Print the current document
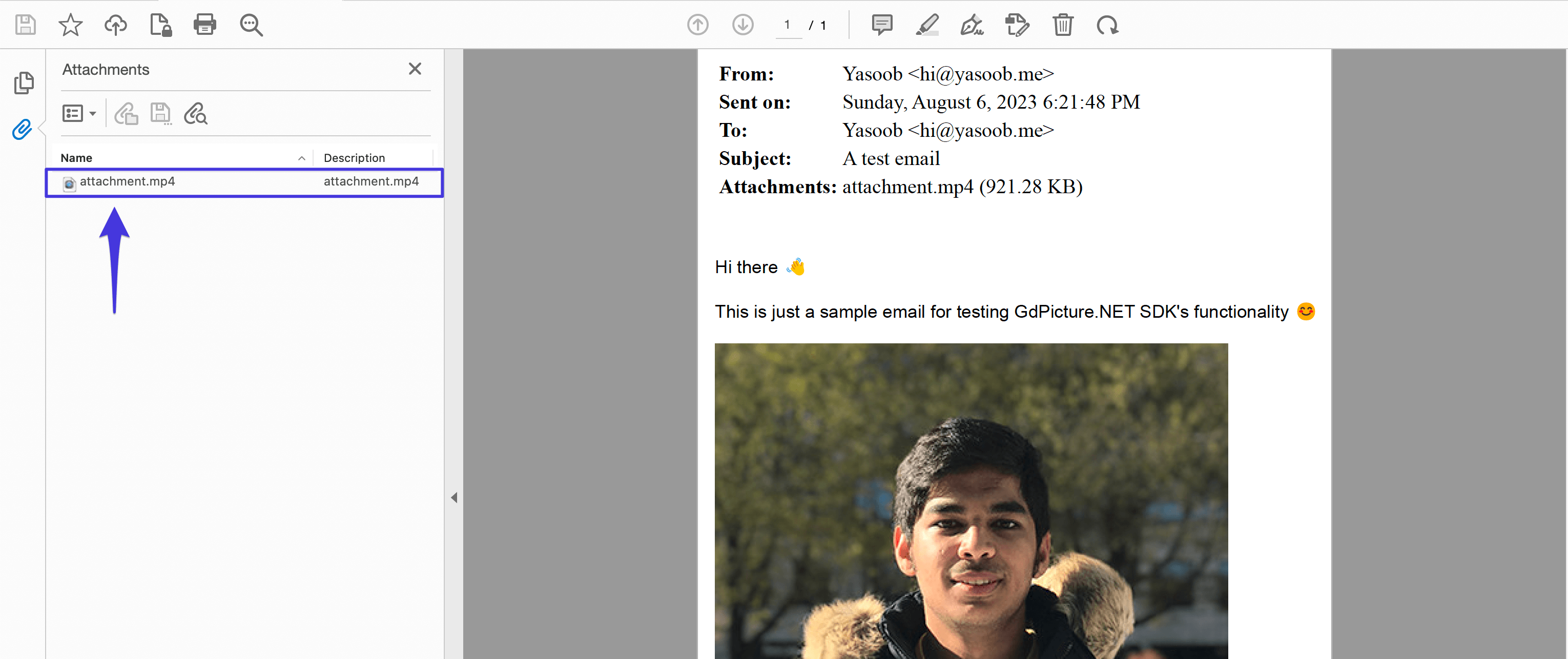Image resolution: width=1568 pixels, height=659 pixels. click(x=204, y=25)
